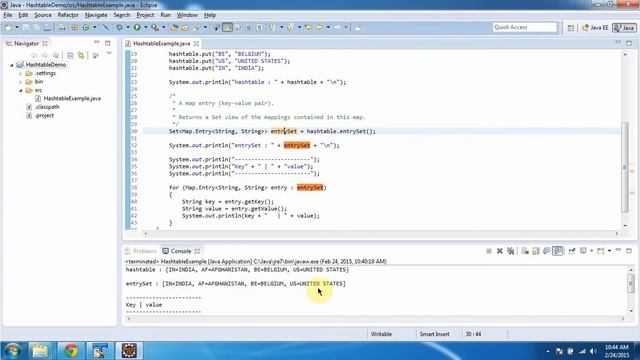Click the Open Type icon in toolbar
The image size is (640, 360).
[174, 28]
